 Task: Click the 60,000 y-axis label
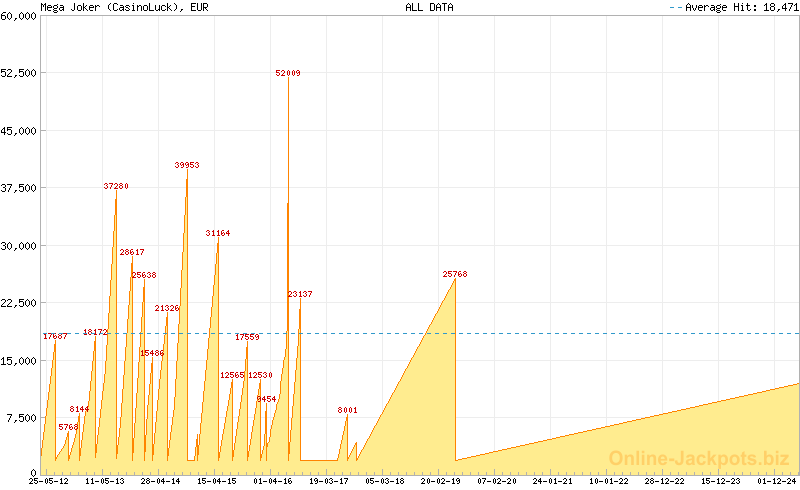pos(18,16)
